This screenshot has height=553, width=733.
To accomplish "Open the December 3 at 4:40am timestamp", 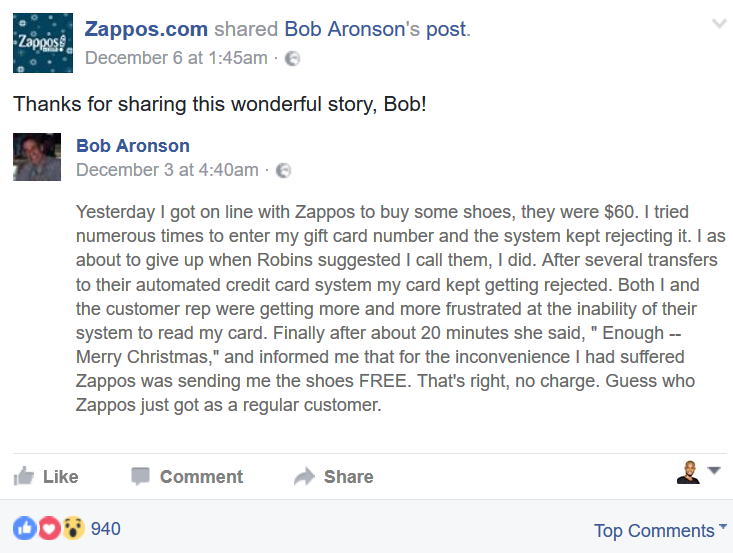I will [x=167, y=170].
